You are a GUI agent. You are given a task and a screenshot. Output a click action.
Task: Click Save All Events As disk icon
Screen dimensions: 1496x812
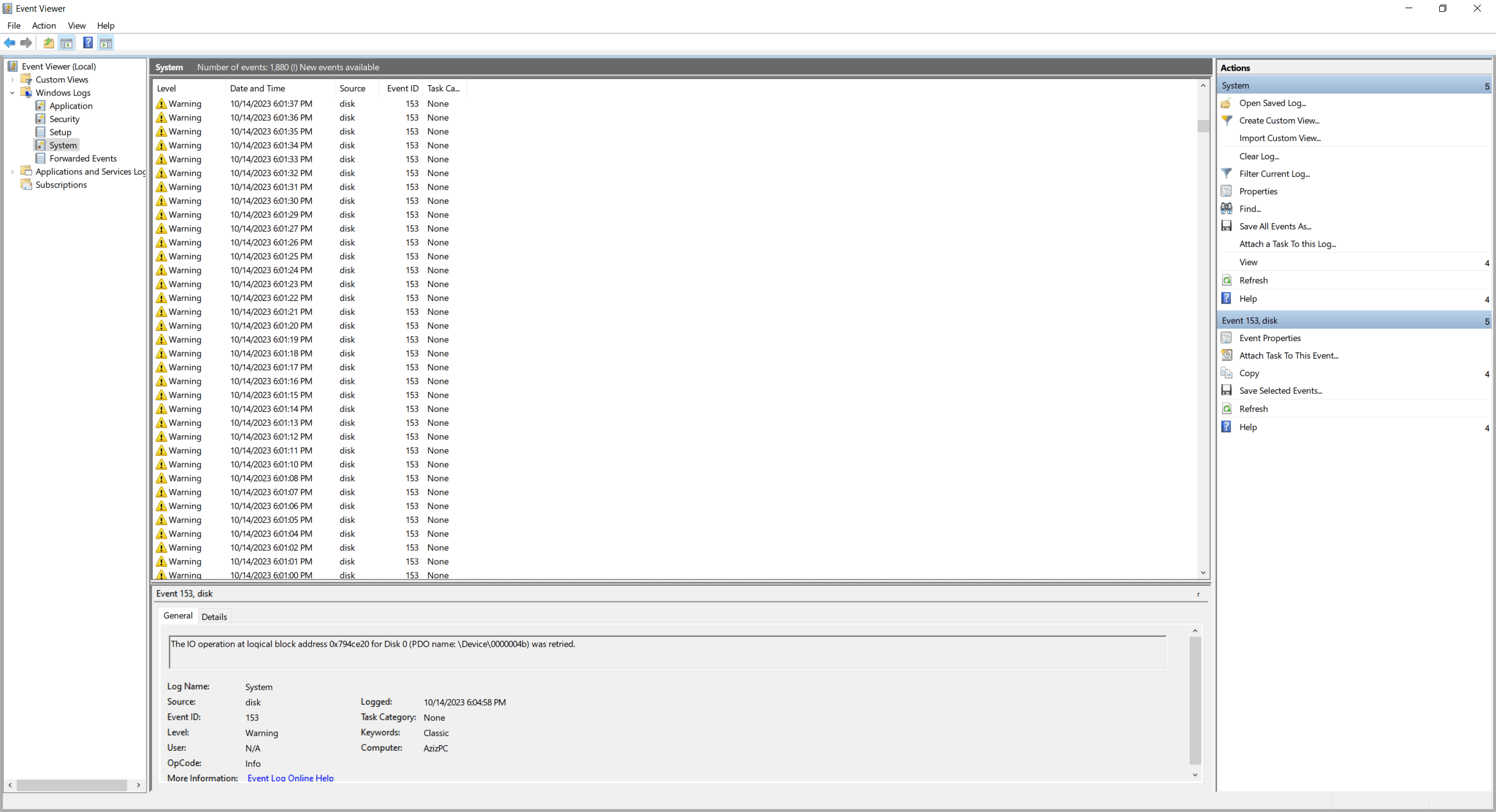click(1227, 226)
